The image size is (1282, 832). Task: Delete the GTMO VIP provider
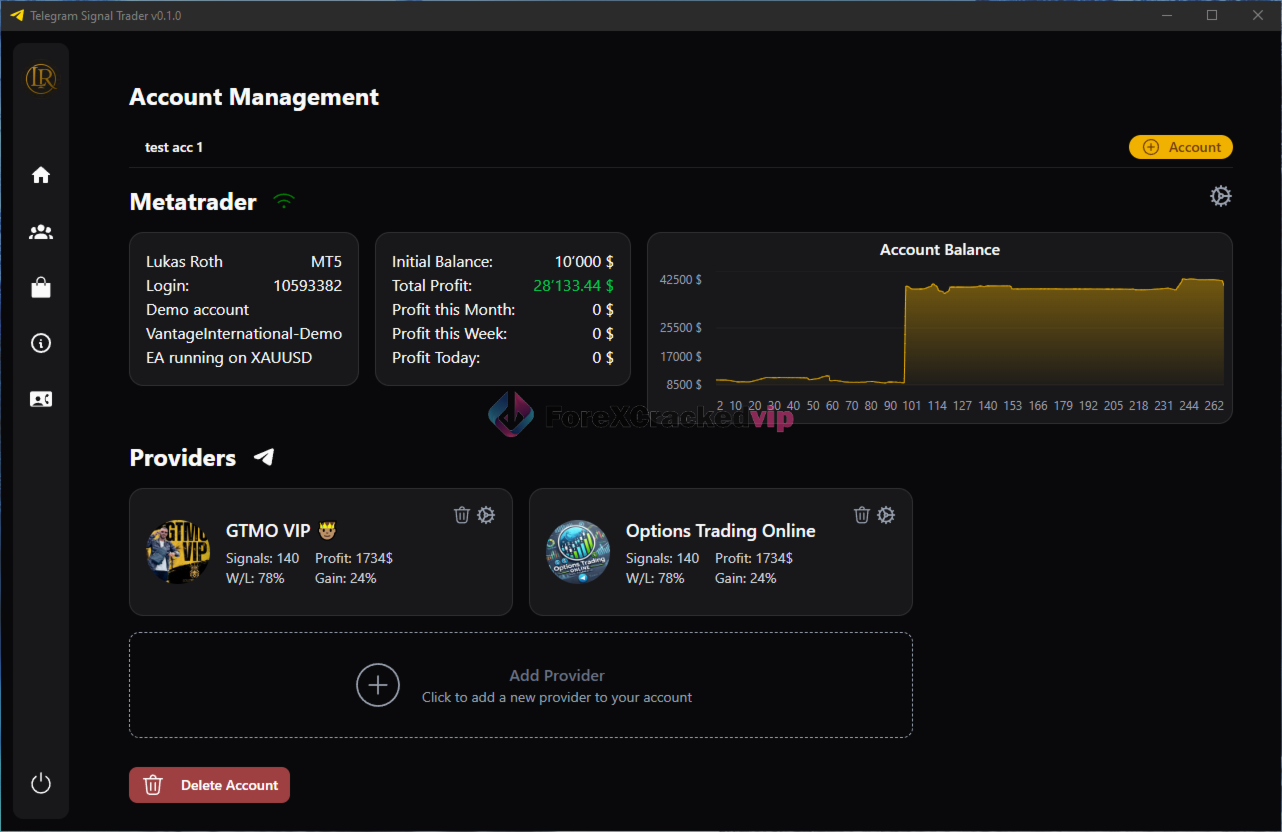click(x=462, y=515)
